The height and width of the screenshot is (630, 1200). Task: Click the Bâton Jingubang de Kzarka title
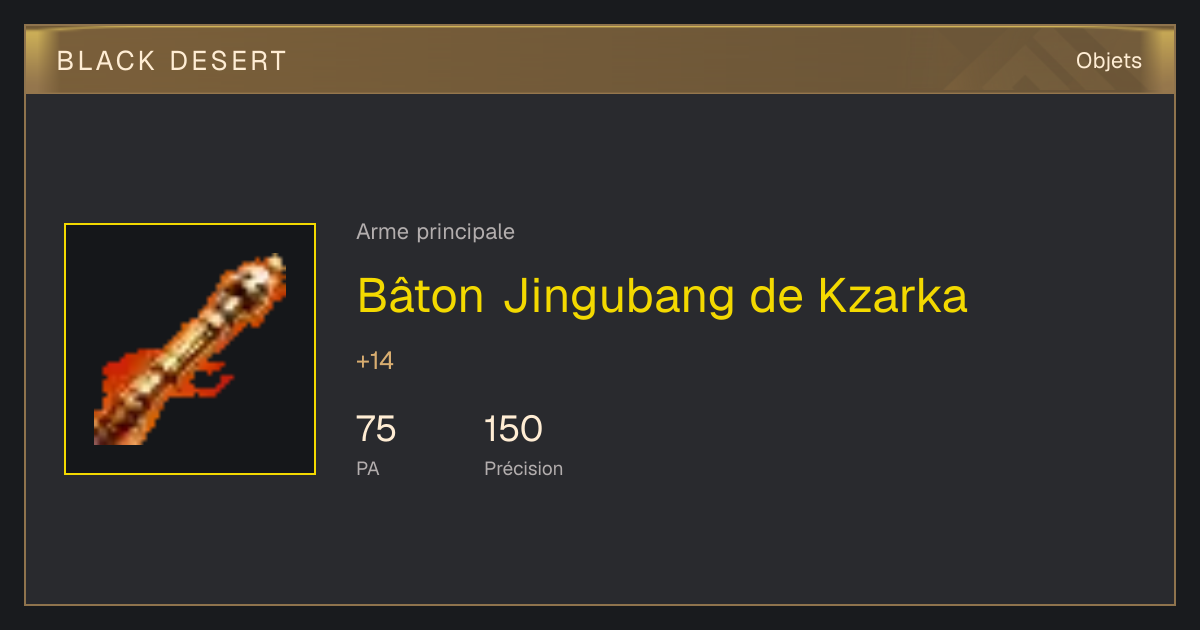[662, 296]
